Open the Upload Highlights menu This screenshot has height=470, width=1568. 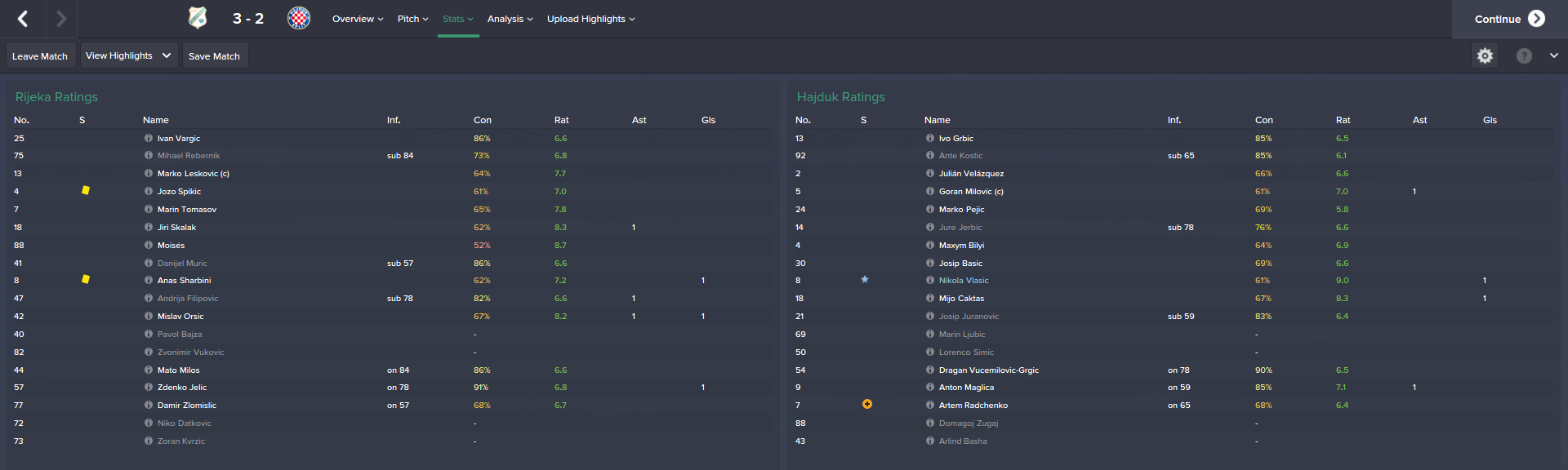[x=590, y=19]
